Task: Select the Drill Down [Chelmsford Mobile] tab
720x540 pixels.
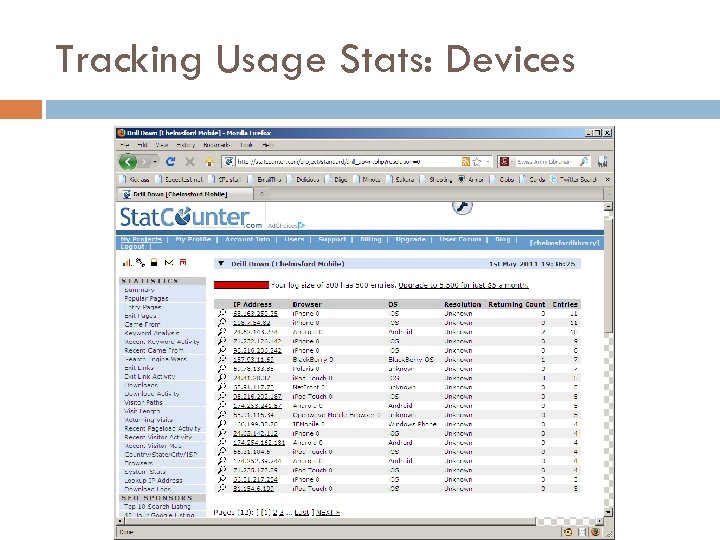Action: click(x=185, y=194)
